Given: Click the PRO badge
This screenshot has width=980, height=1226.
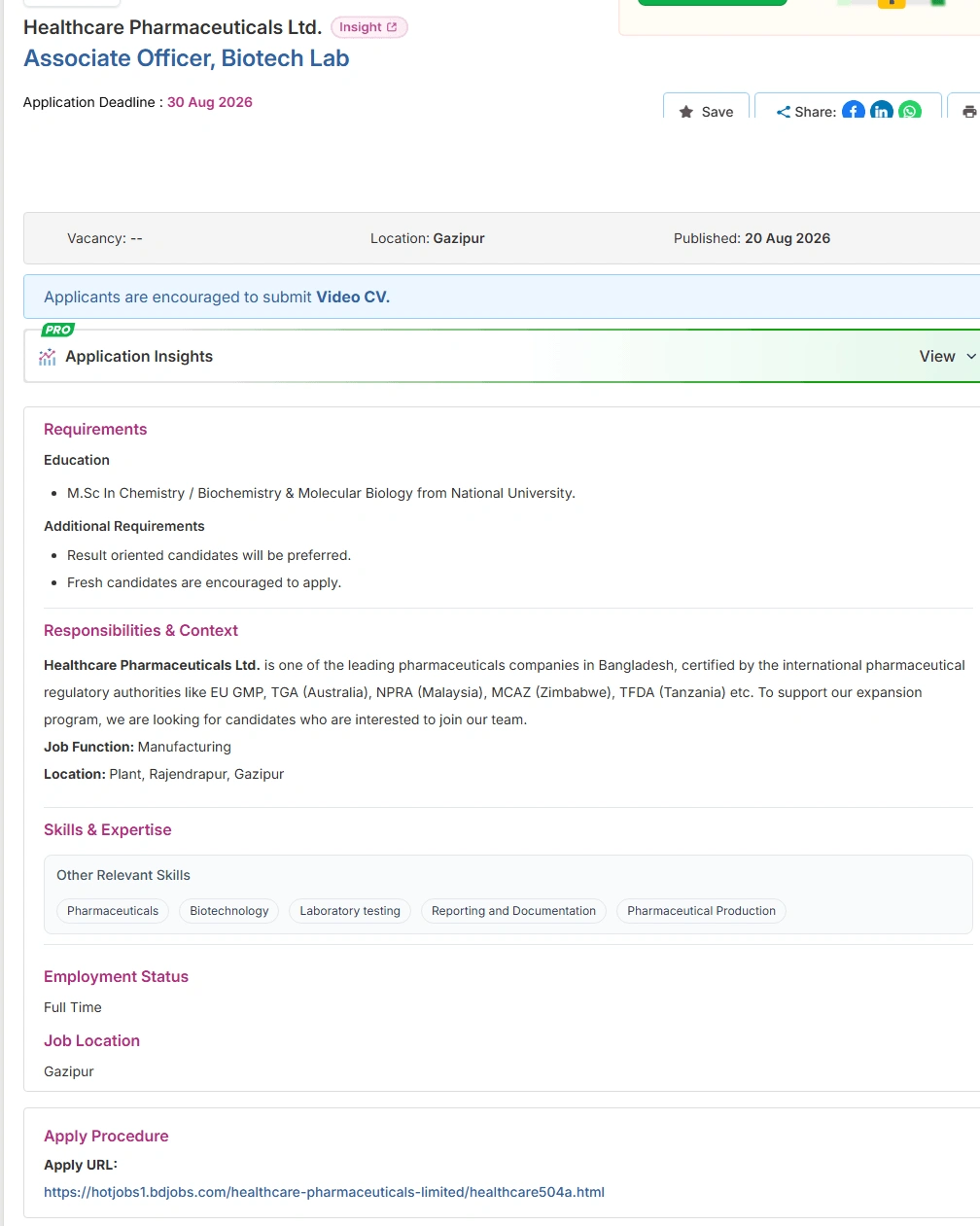Looking at the screenshot, I should 58,330.
